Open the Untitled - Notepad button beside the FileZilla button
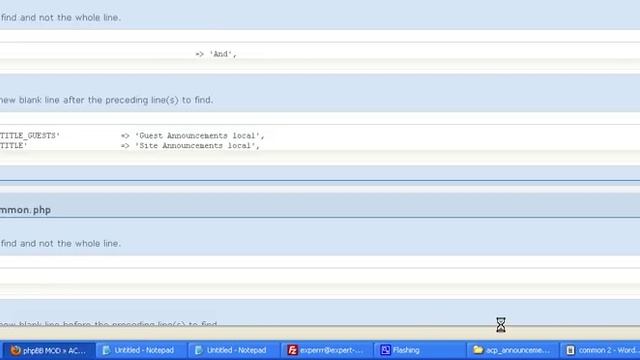Viewport: 640px width, 360px height. point(233,350)
